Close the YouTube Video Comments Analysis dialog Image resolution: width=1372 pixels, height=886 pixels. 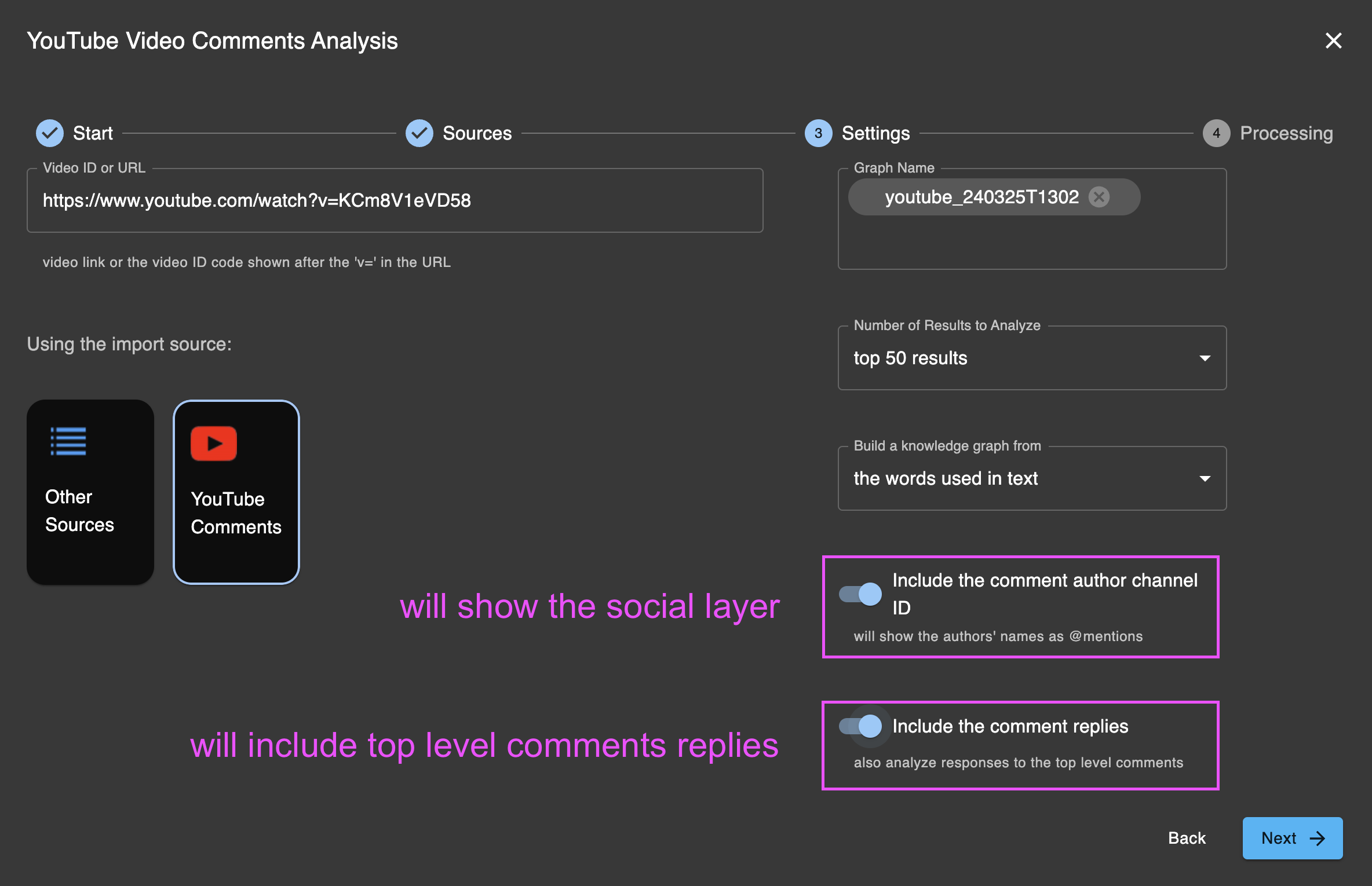[x=1333, y=41]
